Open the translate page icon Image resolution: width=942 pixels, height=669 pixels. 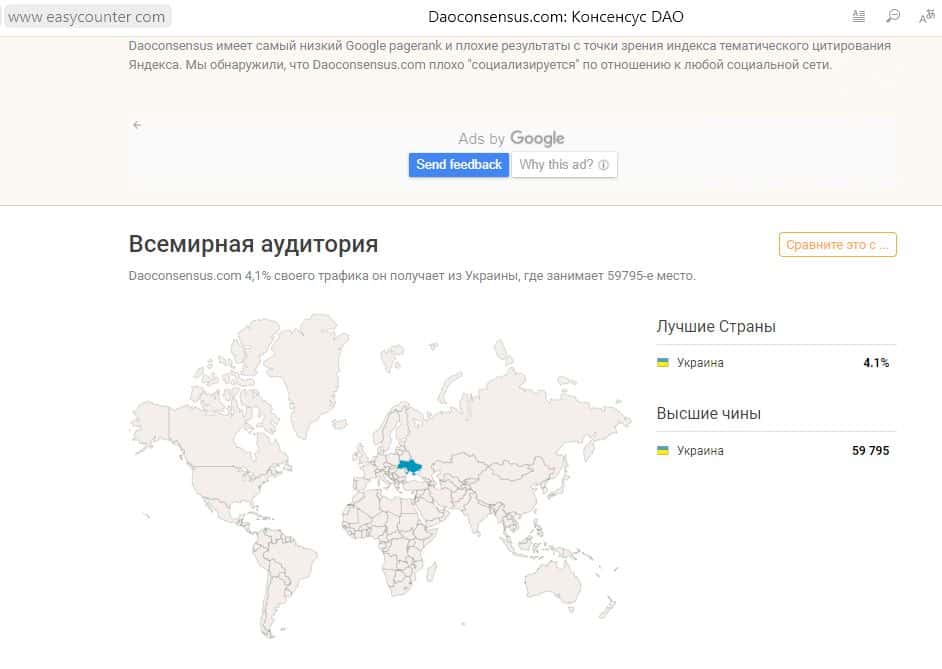926,17
